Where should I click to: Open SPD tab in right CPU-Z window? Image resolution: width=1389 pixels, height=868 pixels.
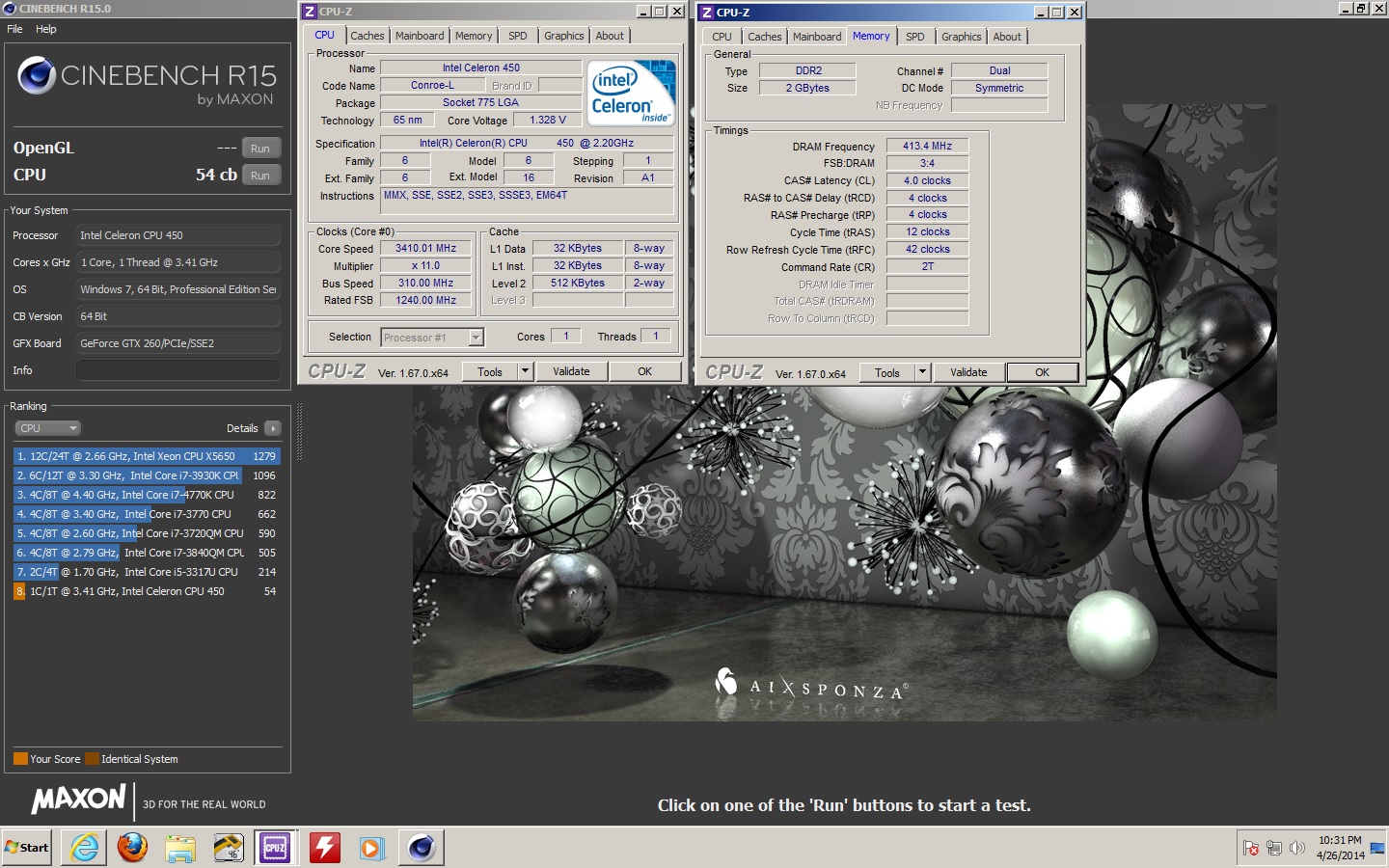click(x=915, y=37)
